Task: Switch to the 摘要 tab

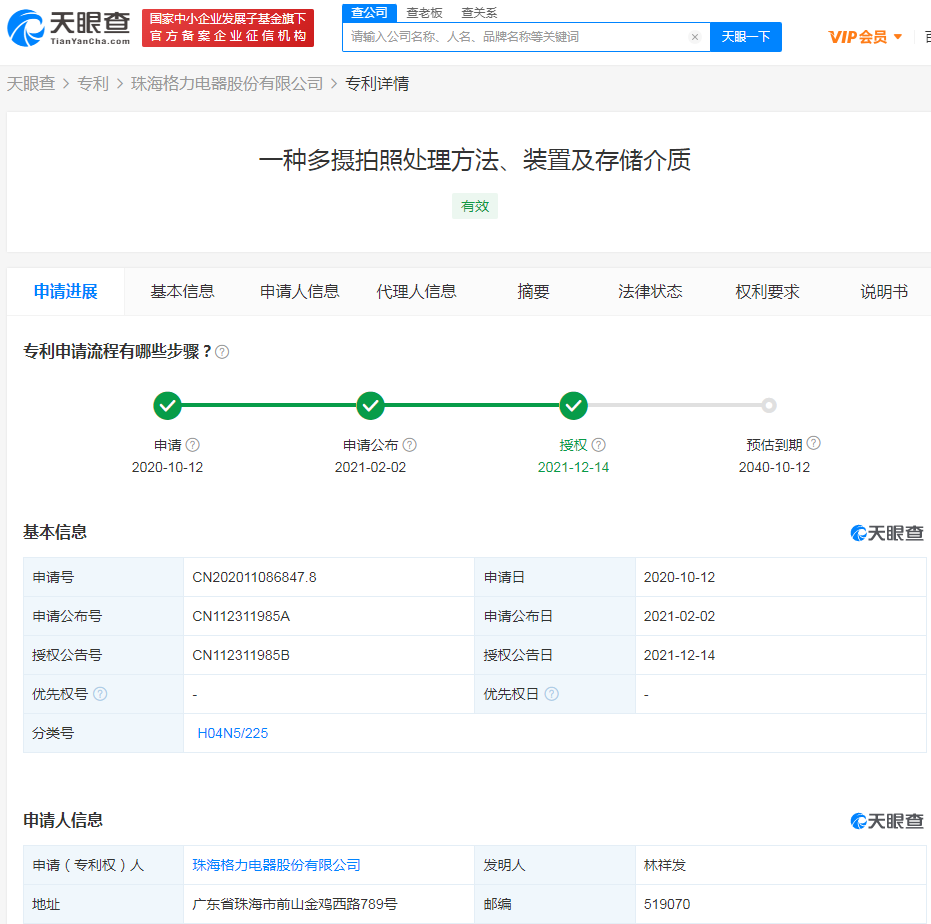Action: point(533,292)
